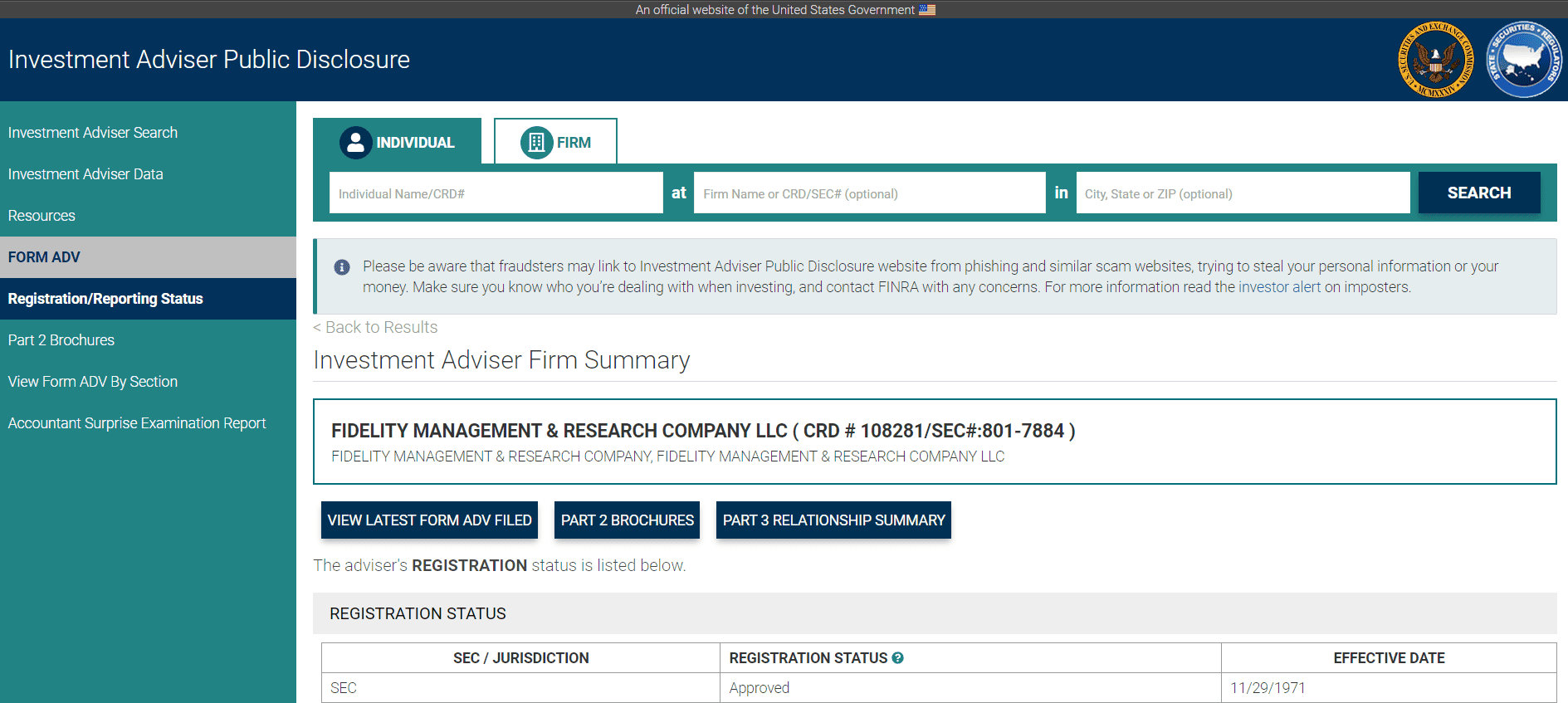Switch to the INDIVIDUAL search tab
Viewport: 1568px width, 703px height.
click(397, 141)
